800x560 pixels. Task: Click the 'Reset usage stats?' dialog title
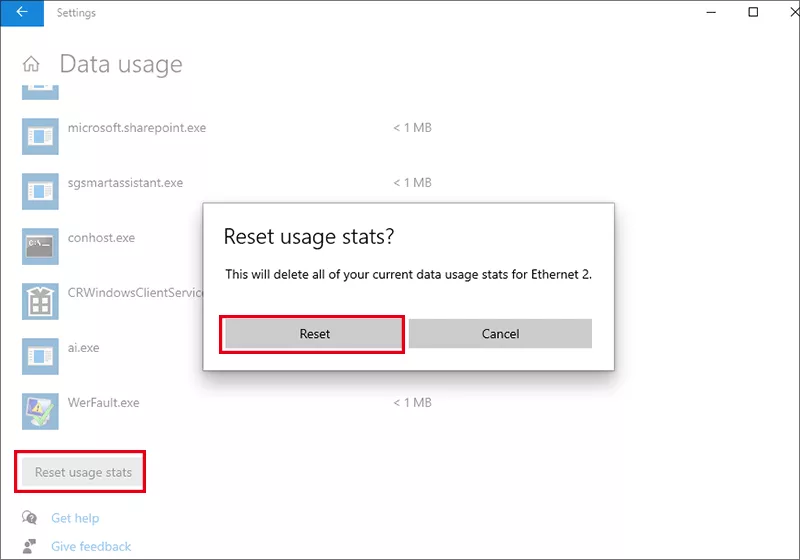click(309, 237)
